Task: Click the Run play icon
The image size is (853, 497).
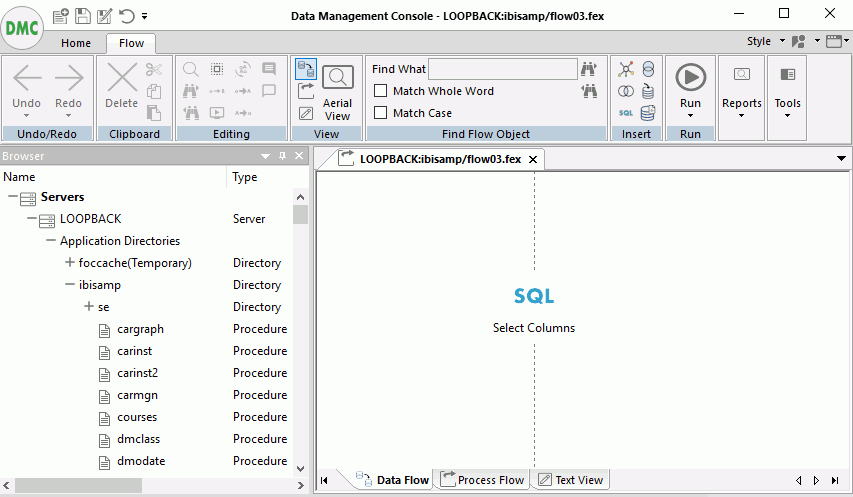Action: (x=690, y=77)
